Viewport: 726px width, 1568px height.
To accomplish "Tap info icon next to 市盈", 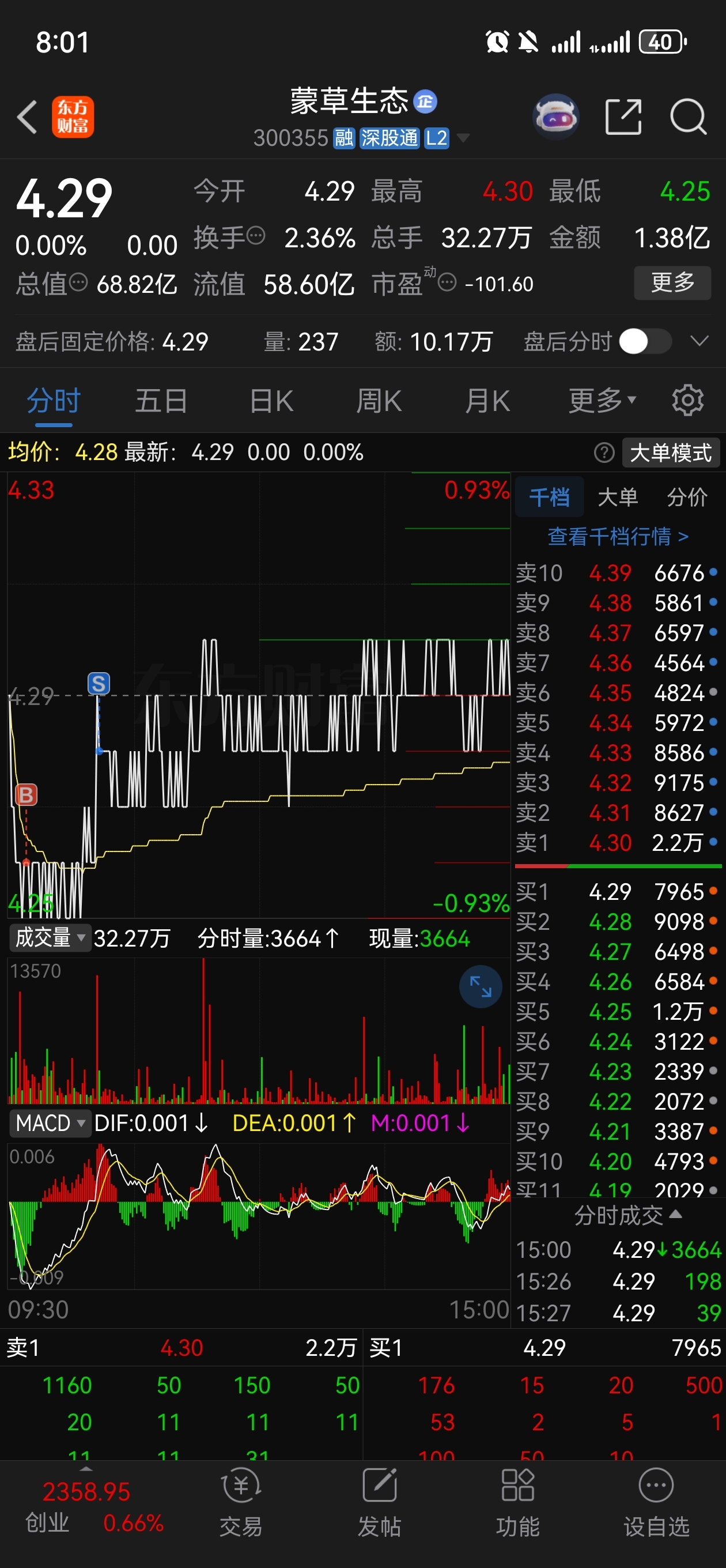I will click(447, 282).
